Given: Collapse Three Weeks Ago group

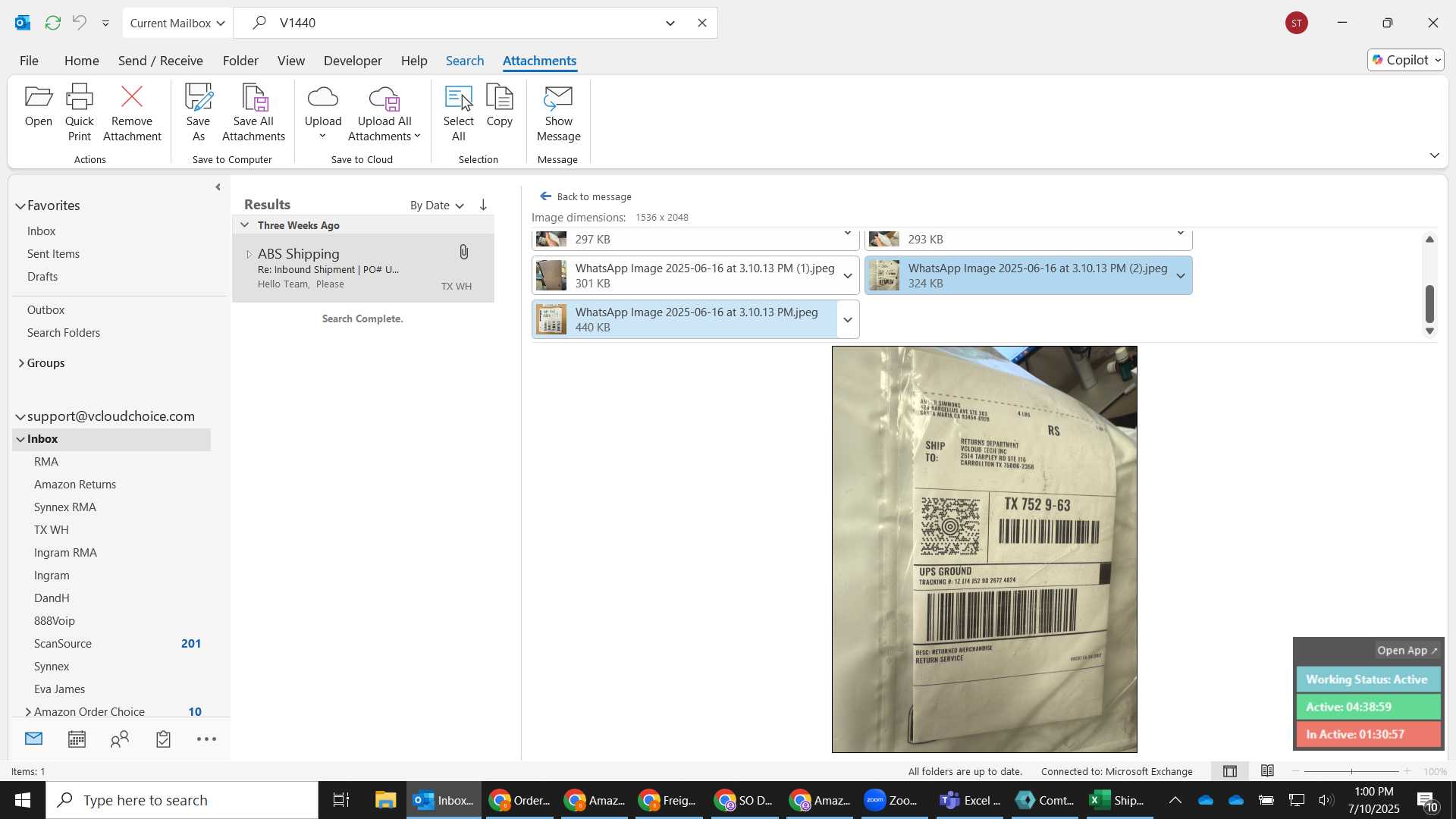Looking at the screenshot, I should (x=244, y=225).
